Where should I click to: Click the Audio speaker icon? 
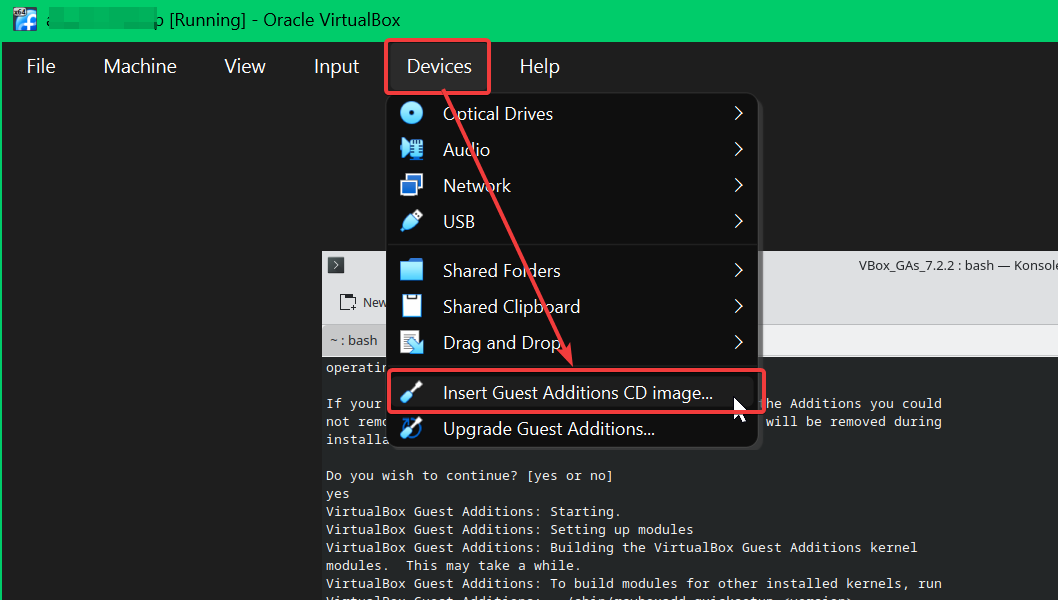411,149
